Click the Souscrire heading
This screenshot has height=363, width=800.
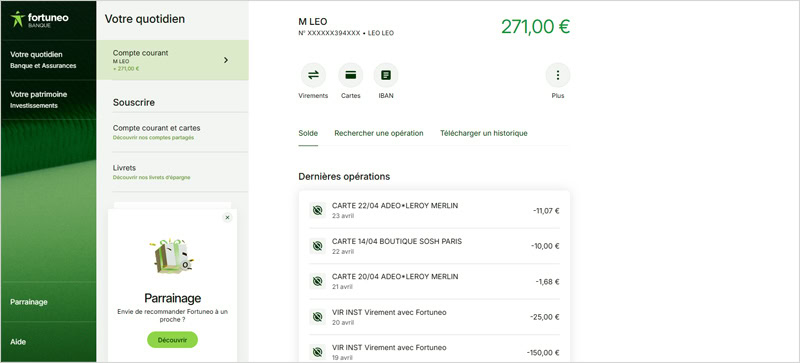[134, 103]
